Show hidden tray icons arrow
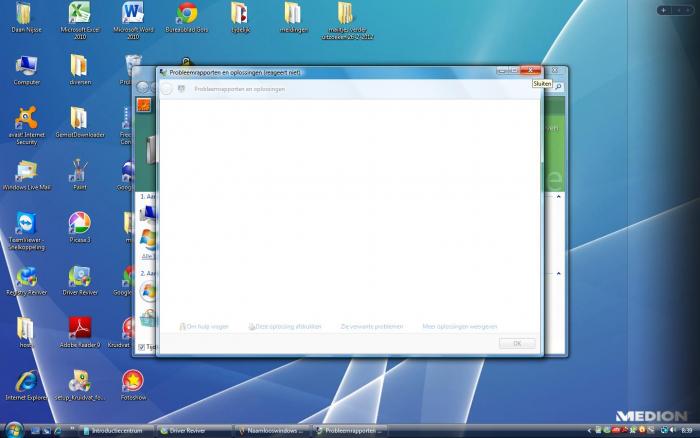The width and height of the screenshot is (700, 438). [589, 431]
